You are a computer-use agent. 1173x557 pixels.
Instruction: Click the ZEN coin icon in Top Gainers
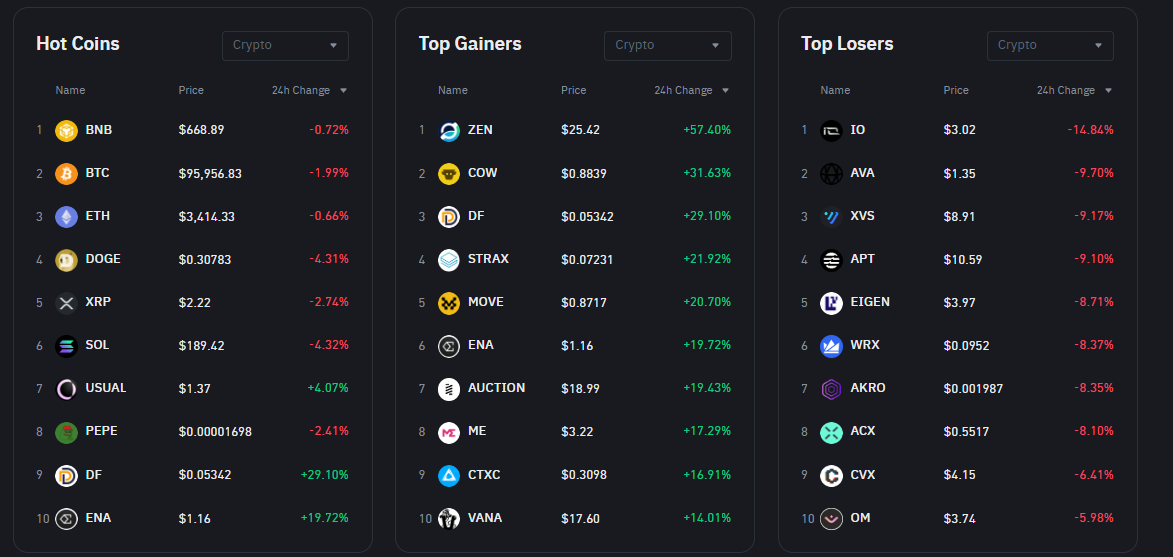pyautogui.click(x=449, y=130)
